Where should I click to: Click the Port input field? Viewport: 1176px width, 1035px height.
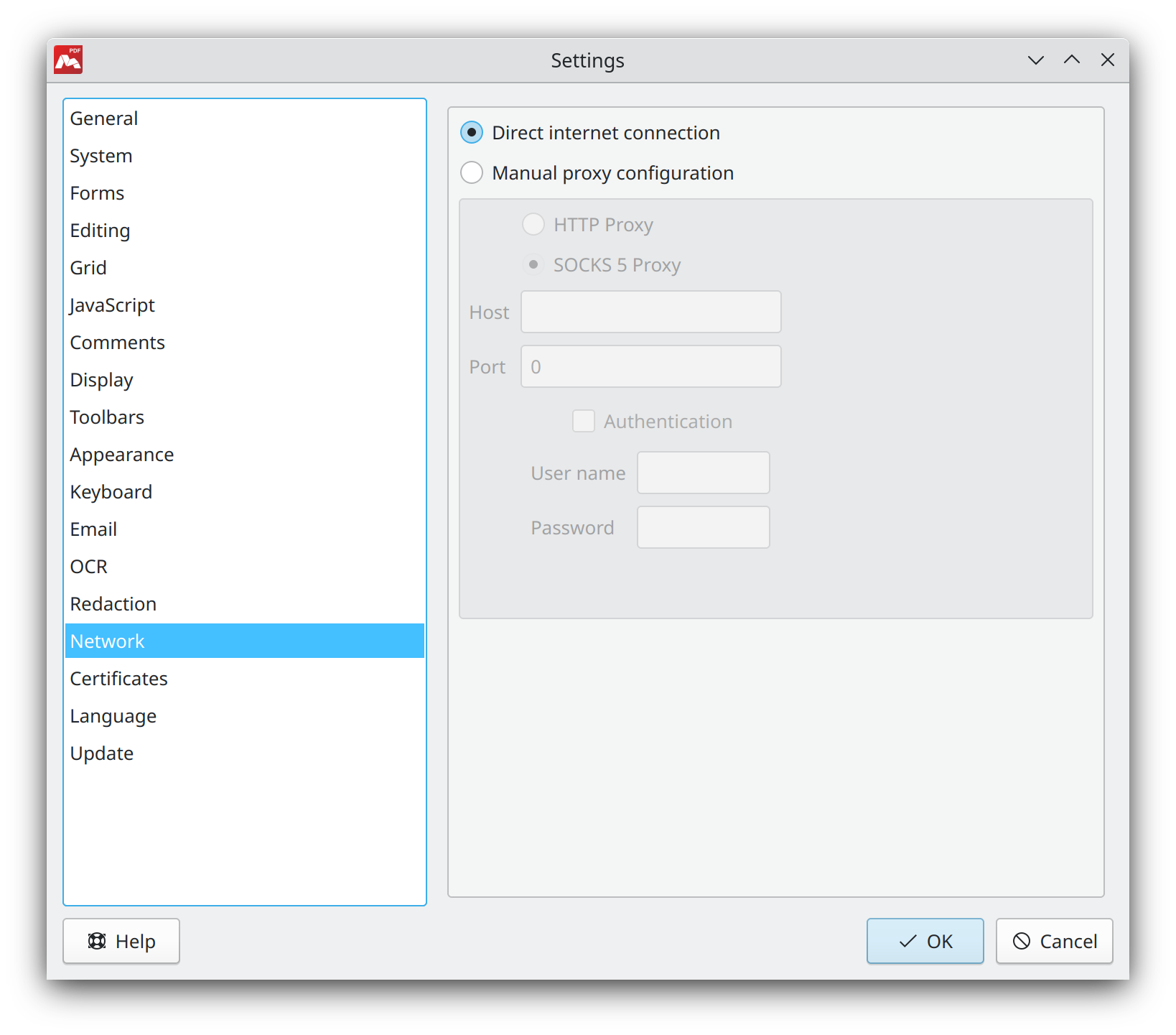(x=651, y=366)
